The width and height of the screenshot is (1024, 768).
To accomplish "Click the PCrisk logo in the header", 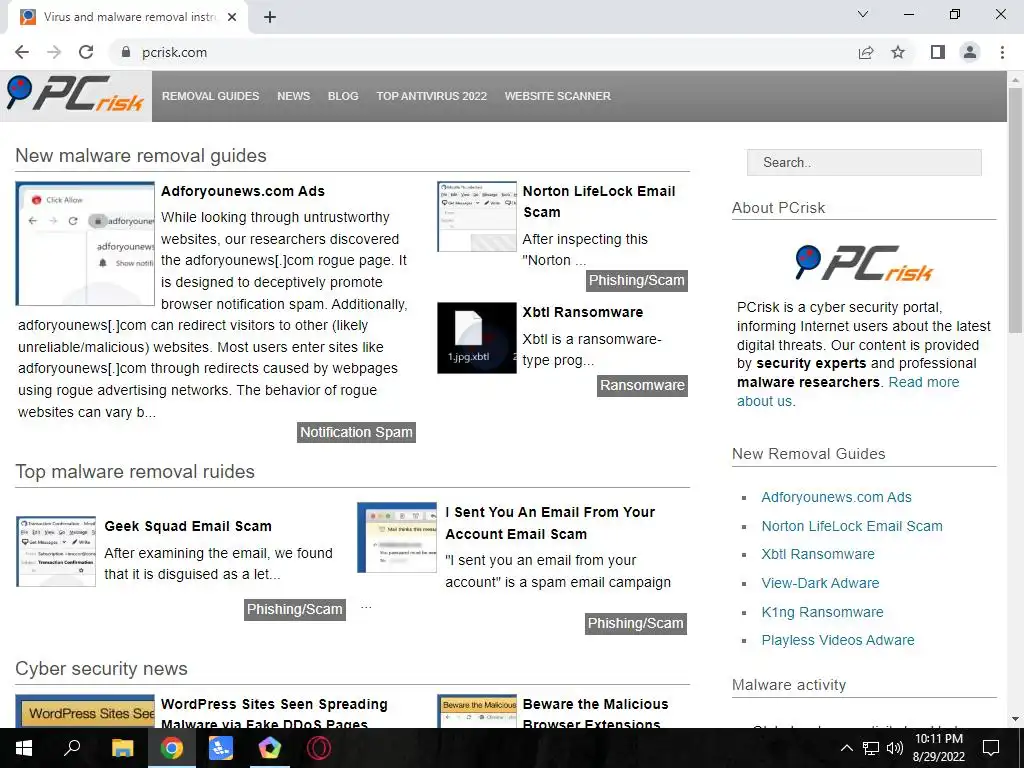I will pyautogui.click(x=76, y=95).
